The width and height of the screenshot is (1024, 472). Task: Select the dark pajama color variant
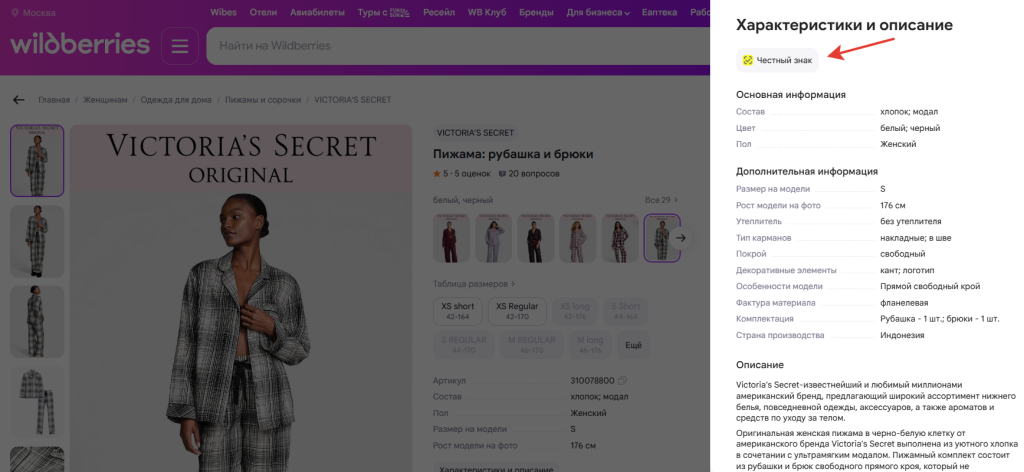[536, 238]
